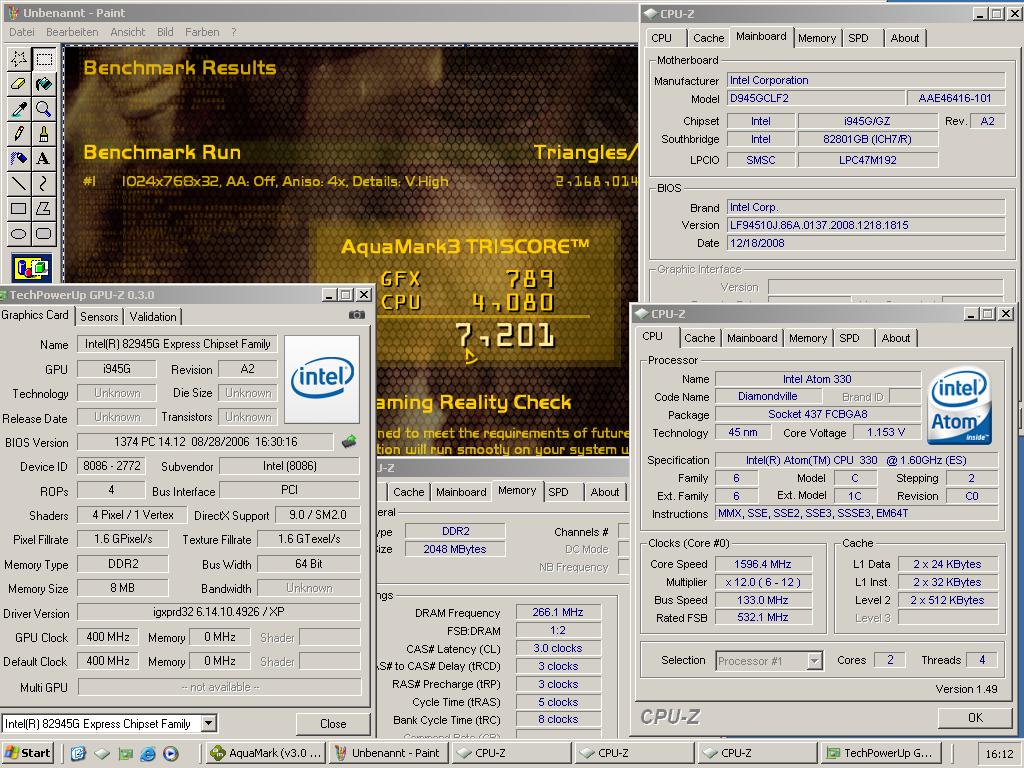Switch to the Sensors tab in GPU-Z
This screenshot has width=1024, height=768.
pyautogui.click(x=99, y=317)
